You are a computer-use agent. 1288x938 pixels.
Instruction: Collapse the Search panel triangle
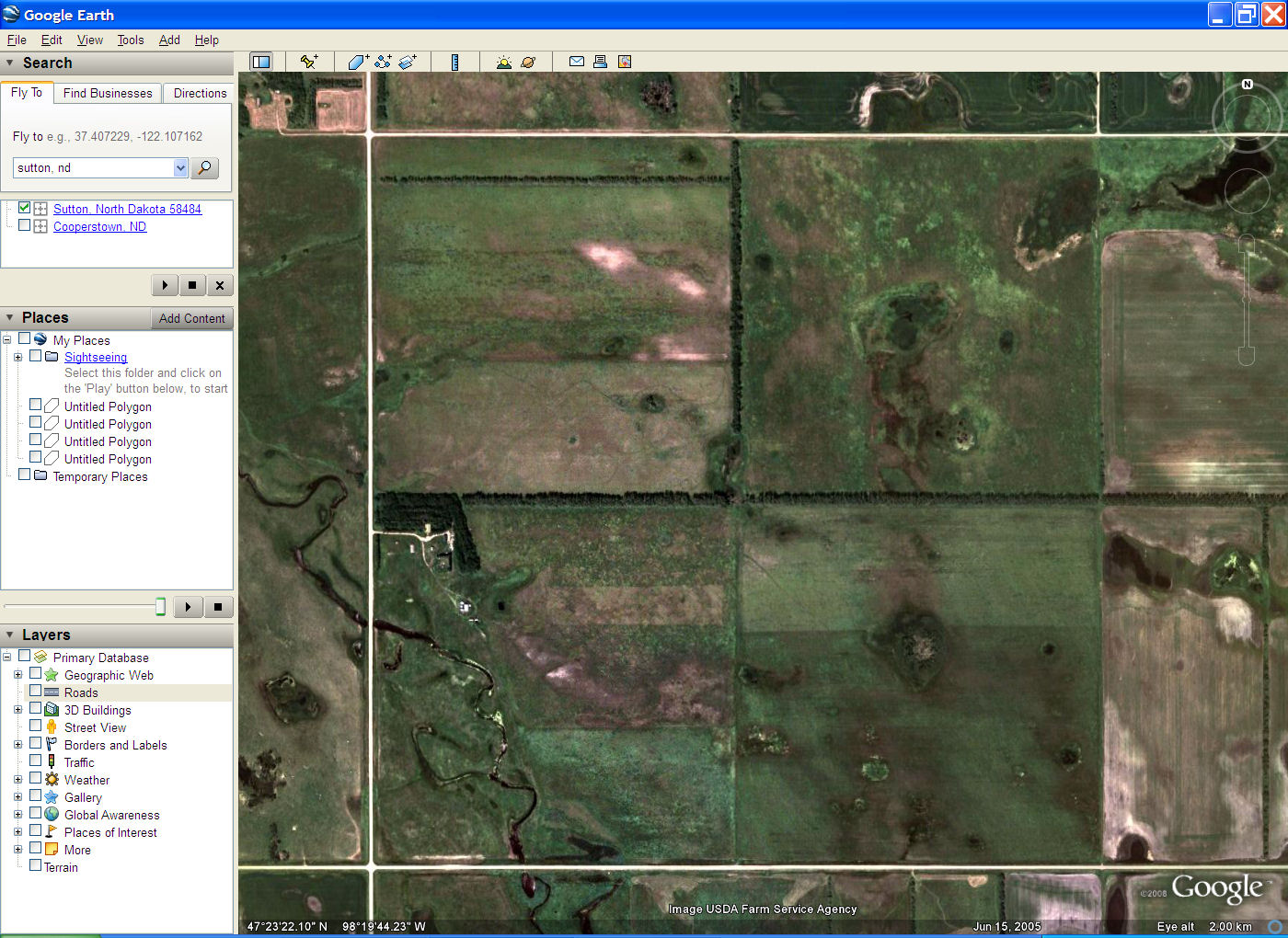point(10,63)
